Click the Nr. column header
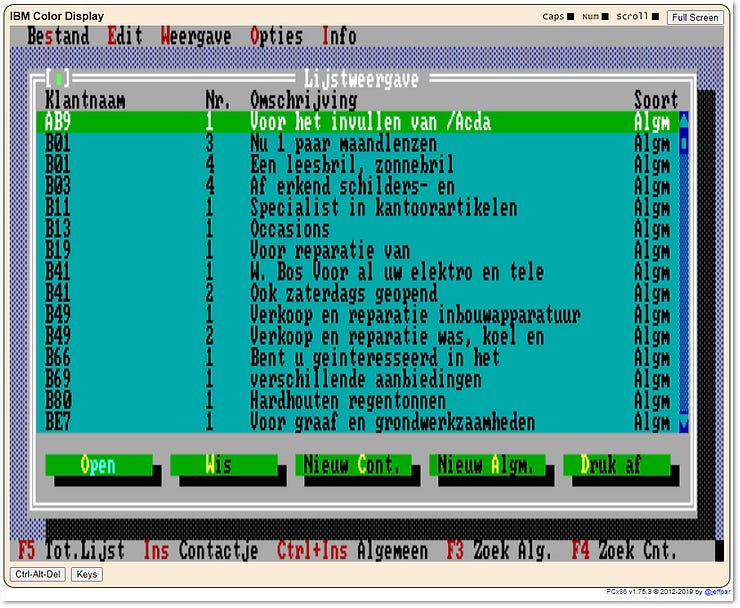 [218, 100]
